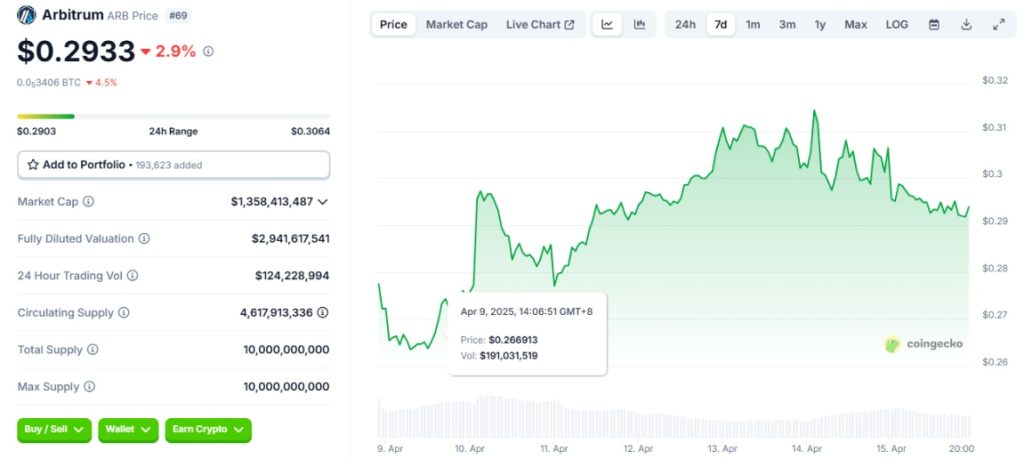This screenshot has height=459, width=1024.
Task: Select the Max time range
Action: (x=856, y=25)
